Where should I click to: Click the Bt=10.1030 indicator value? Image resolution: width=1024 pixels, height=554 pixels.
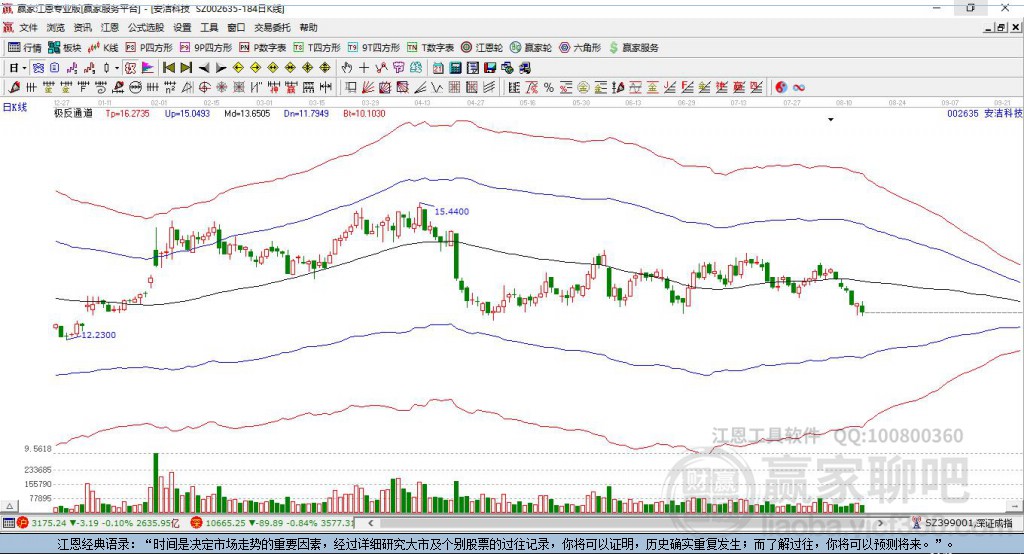[364, 114]
